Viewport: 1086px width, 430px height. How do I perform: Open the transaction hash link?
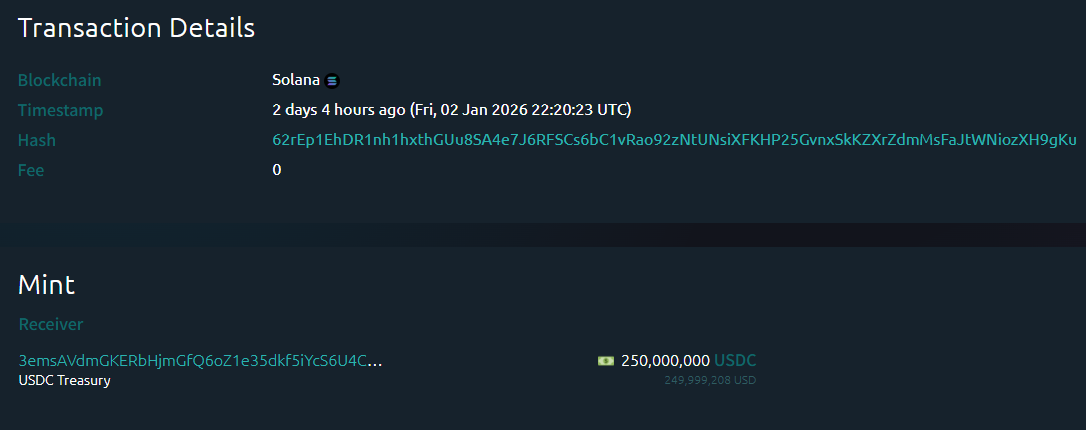coord(674,140)
